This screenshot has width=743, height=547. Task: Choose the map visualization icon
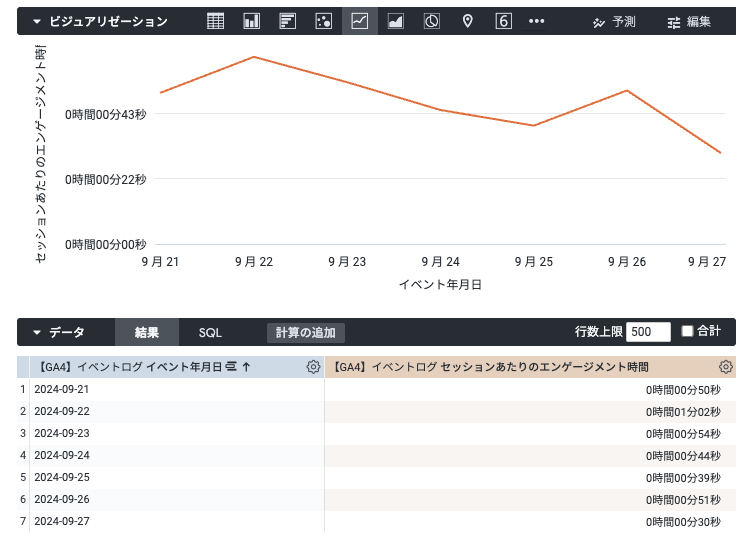467,21
